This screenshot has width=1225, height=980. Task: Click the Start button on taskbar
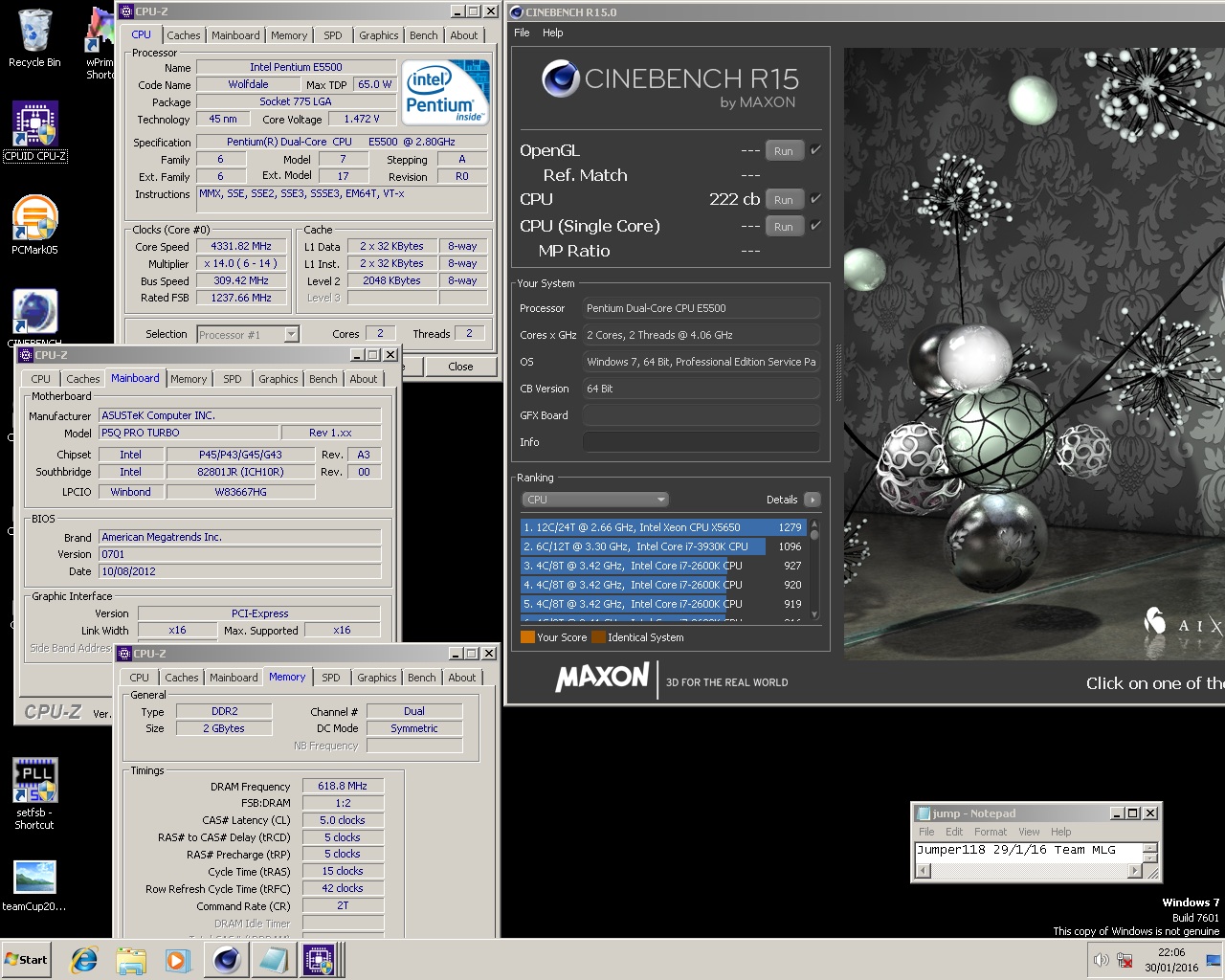(27, 960)
